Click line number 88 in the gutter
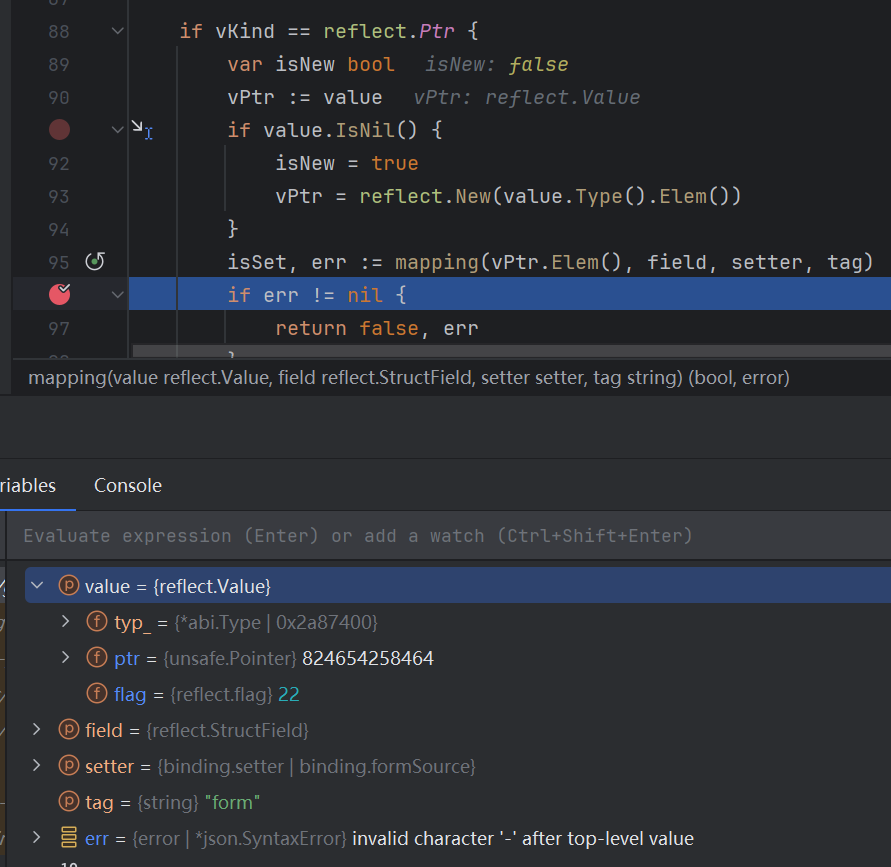This screenshot has height=867, width=891. pos(59,31)
